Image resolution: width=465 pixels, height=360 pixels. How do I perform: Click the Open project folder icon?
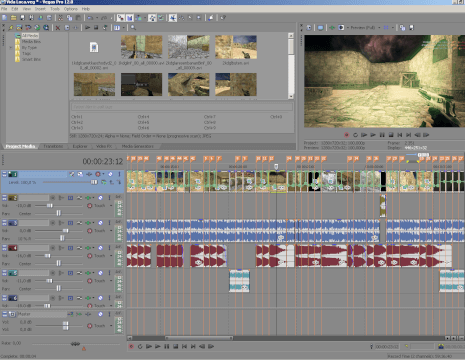[13, 18]
